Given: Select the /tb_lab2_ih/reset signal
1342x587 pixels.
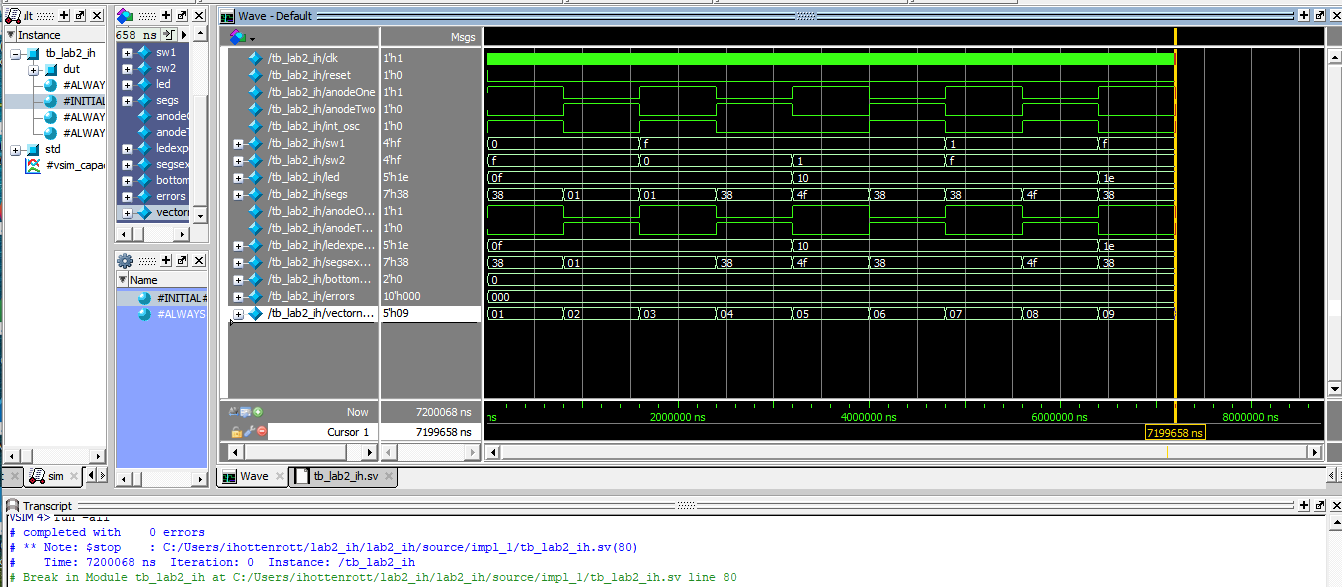Looking at the screenshot, I should 309,75.
